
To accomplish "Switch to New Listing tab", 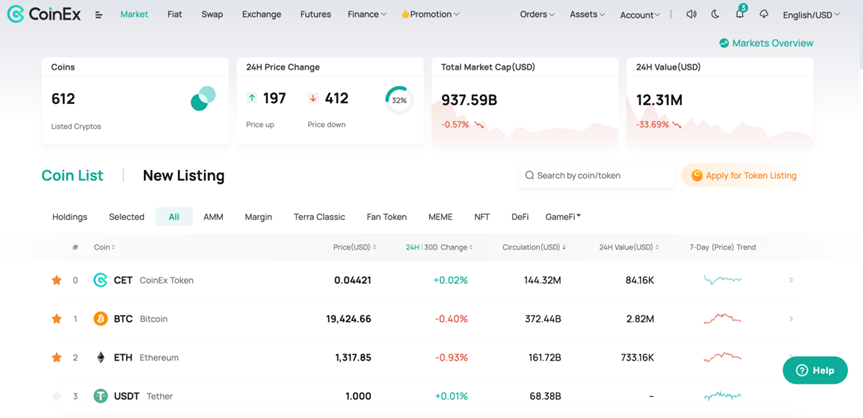I will (184, 176).
